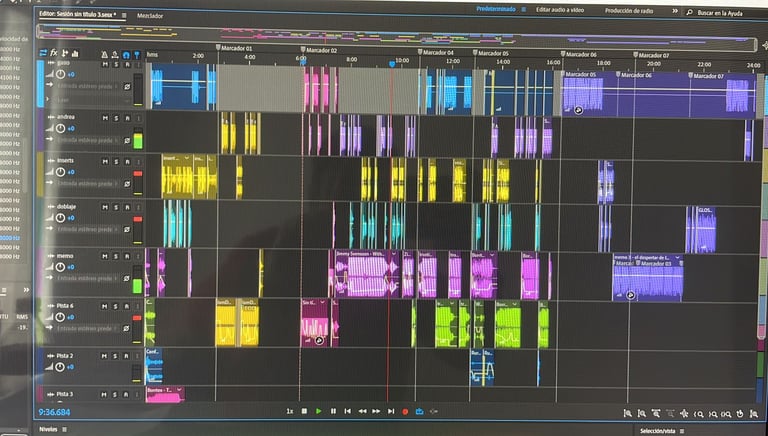Screen dimensions: 768x436
Task: Open input dropdown of doblaje track
Action: (86, 229)
